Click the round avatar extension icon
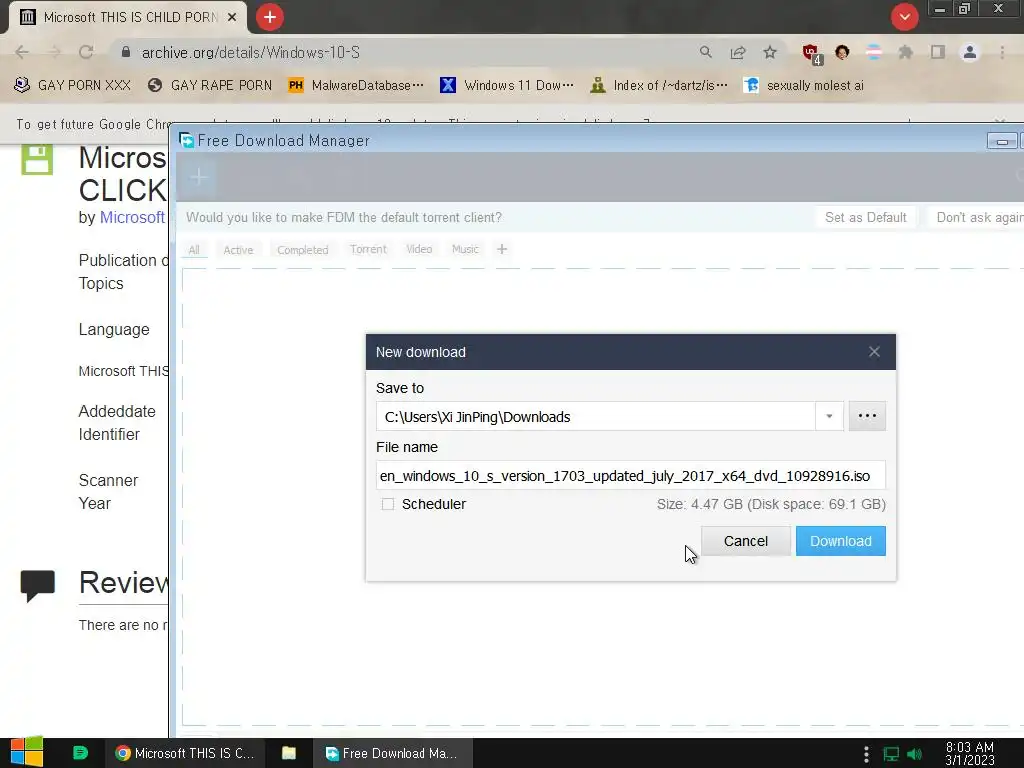 842,52
